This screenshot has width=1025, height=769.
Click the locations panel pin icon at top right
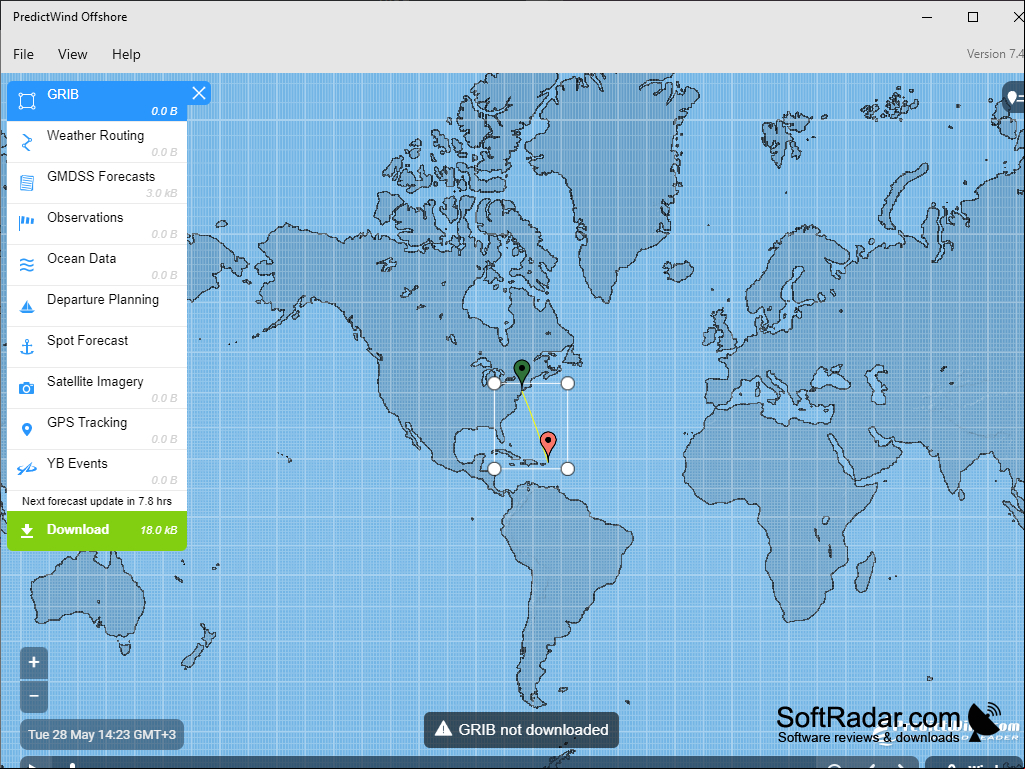point(1014,98)
